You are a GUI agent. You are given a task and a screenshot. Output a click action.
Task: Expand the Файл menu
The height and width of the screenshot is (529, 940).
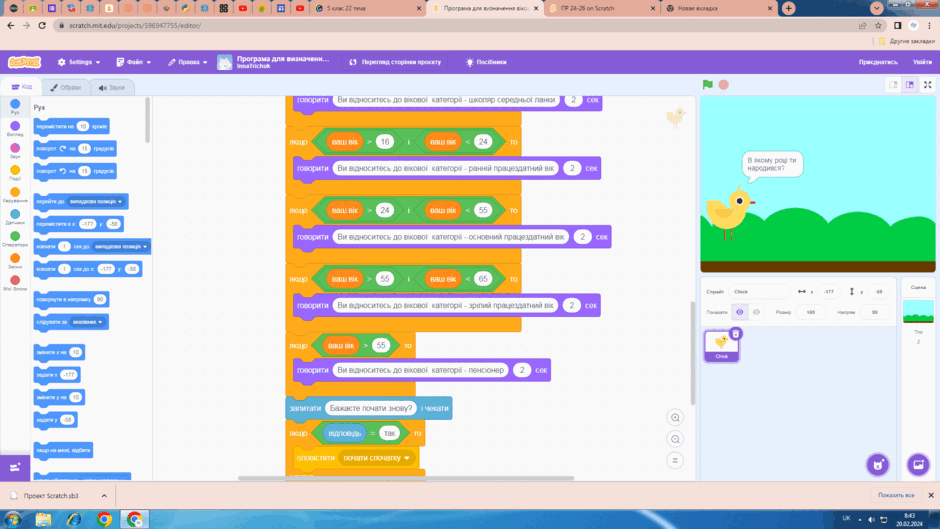(x=134, y=62)
